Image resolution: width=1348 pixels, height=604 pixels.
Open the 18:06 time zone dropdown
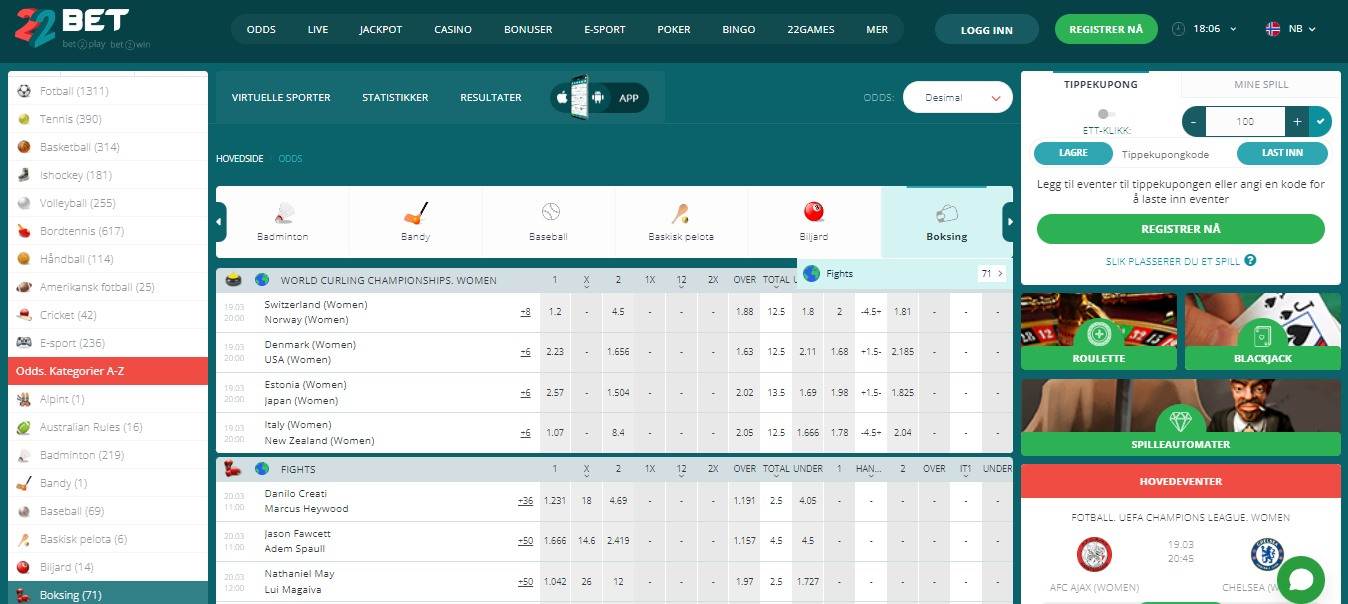click(x=1204, y=29)
